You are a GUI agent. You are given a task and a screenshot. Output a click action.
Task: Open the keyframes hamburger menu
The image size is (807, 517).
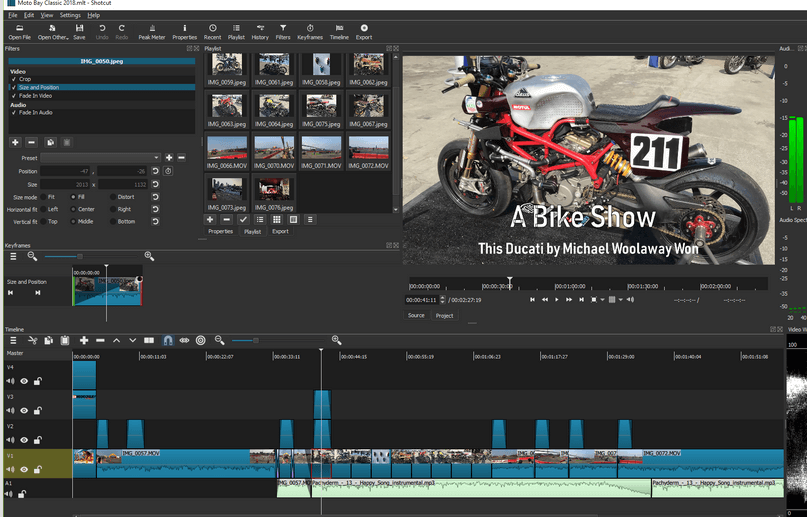pyautogui.click(x=13, y=256)
